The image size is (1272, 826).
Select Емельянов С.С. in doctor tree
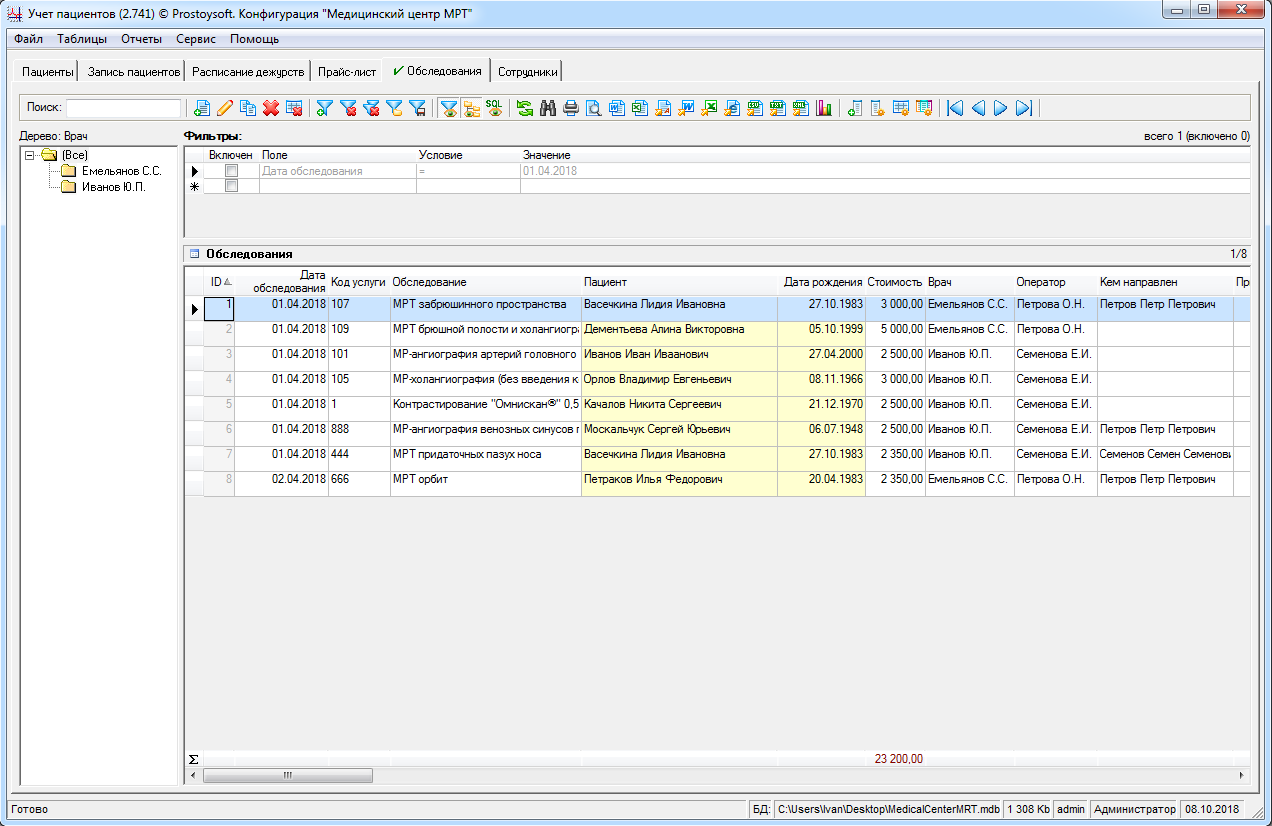click(121, 171)
